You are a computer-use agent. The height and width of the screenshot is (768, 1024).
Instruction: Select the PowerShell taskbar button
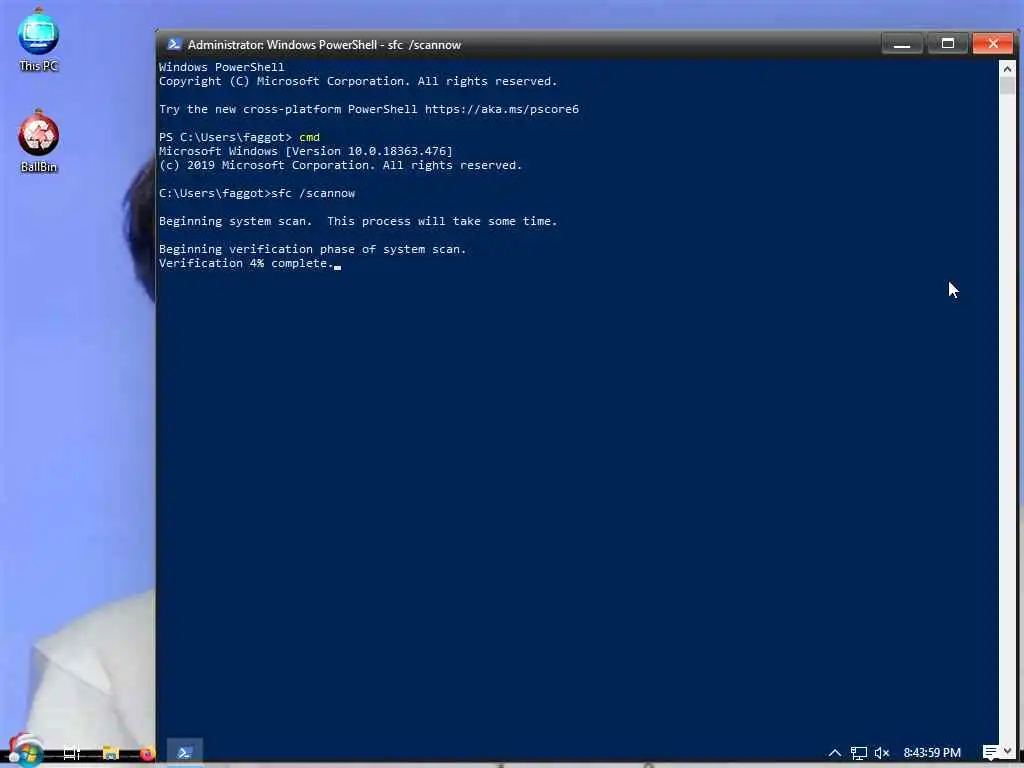(185, 753)
